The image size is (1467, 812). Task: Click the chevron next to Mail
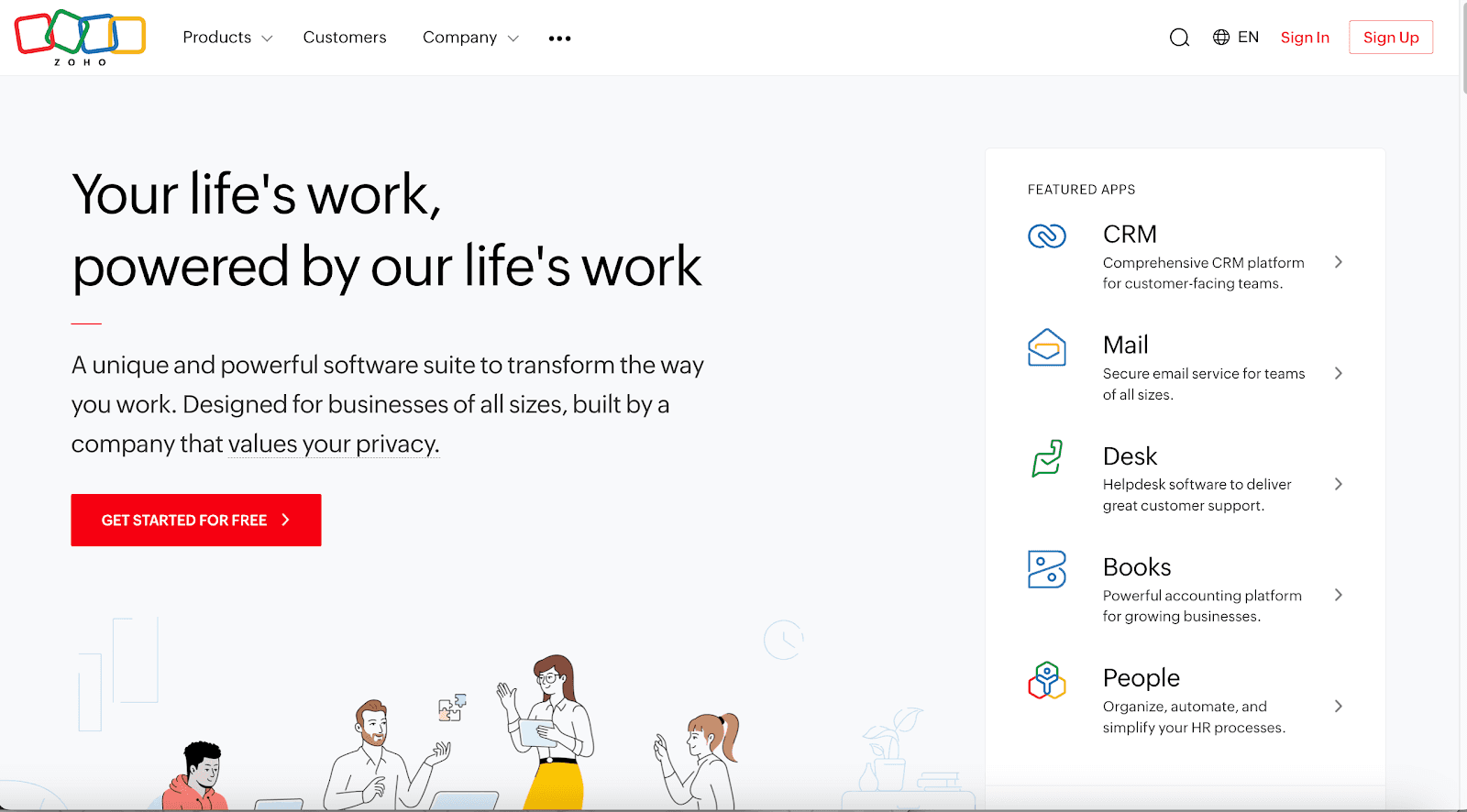coord(1339,373)
